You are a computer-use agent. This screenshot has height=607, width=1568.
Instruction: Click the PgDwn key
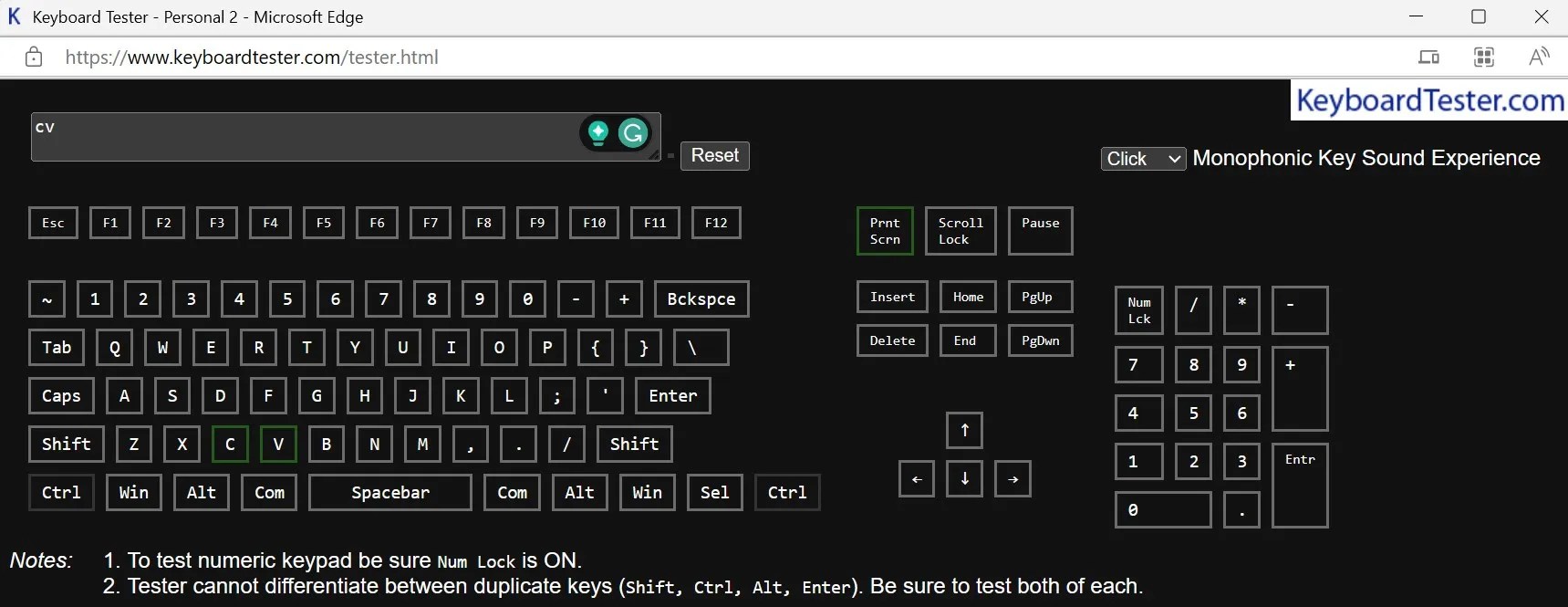click(x=1041, y=340)
